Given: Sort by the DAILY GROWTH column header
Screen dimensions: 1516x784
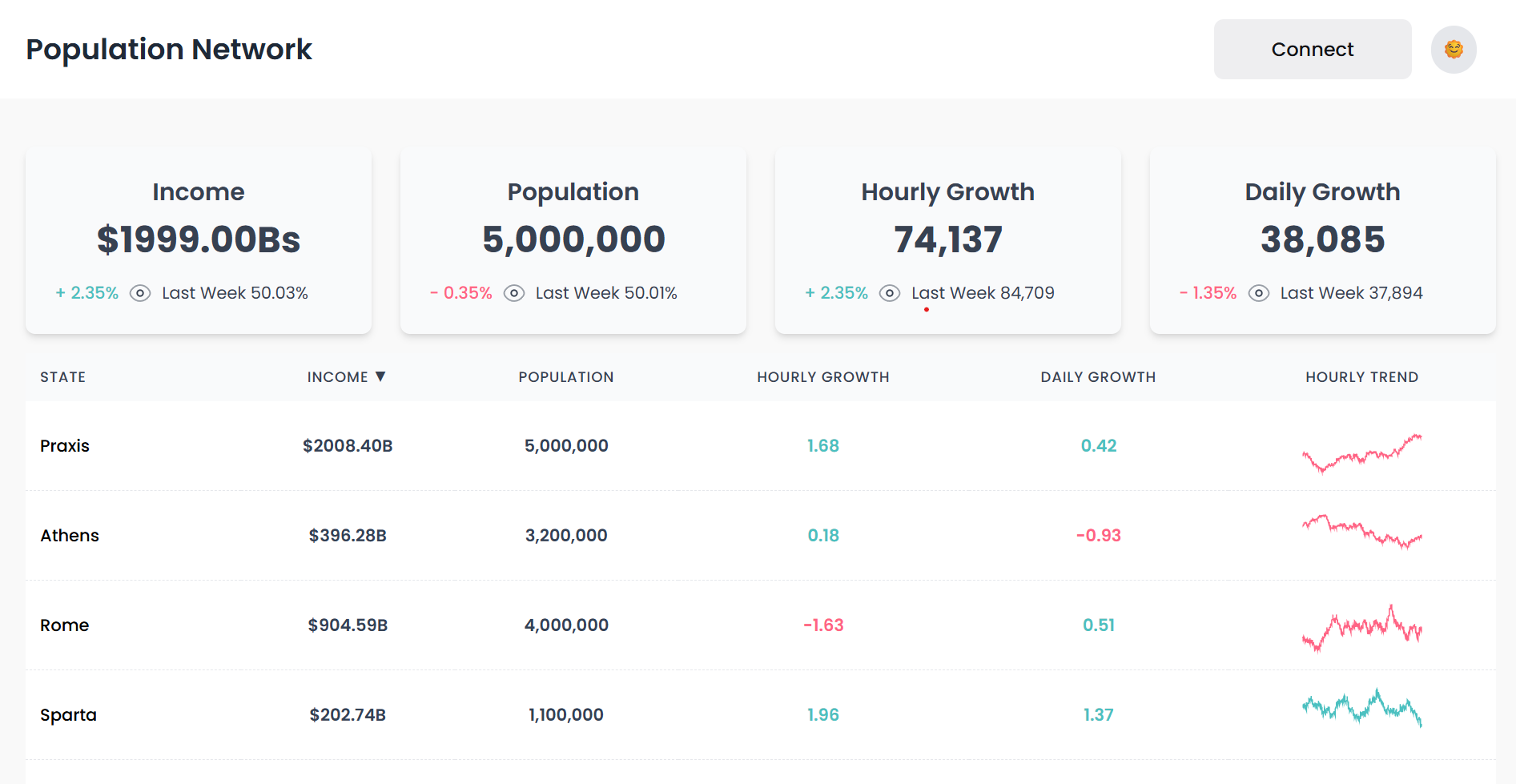Looking at the screenshot, I should point(1098,377).
